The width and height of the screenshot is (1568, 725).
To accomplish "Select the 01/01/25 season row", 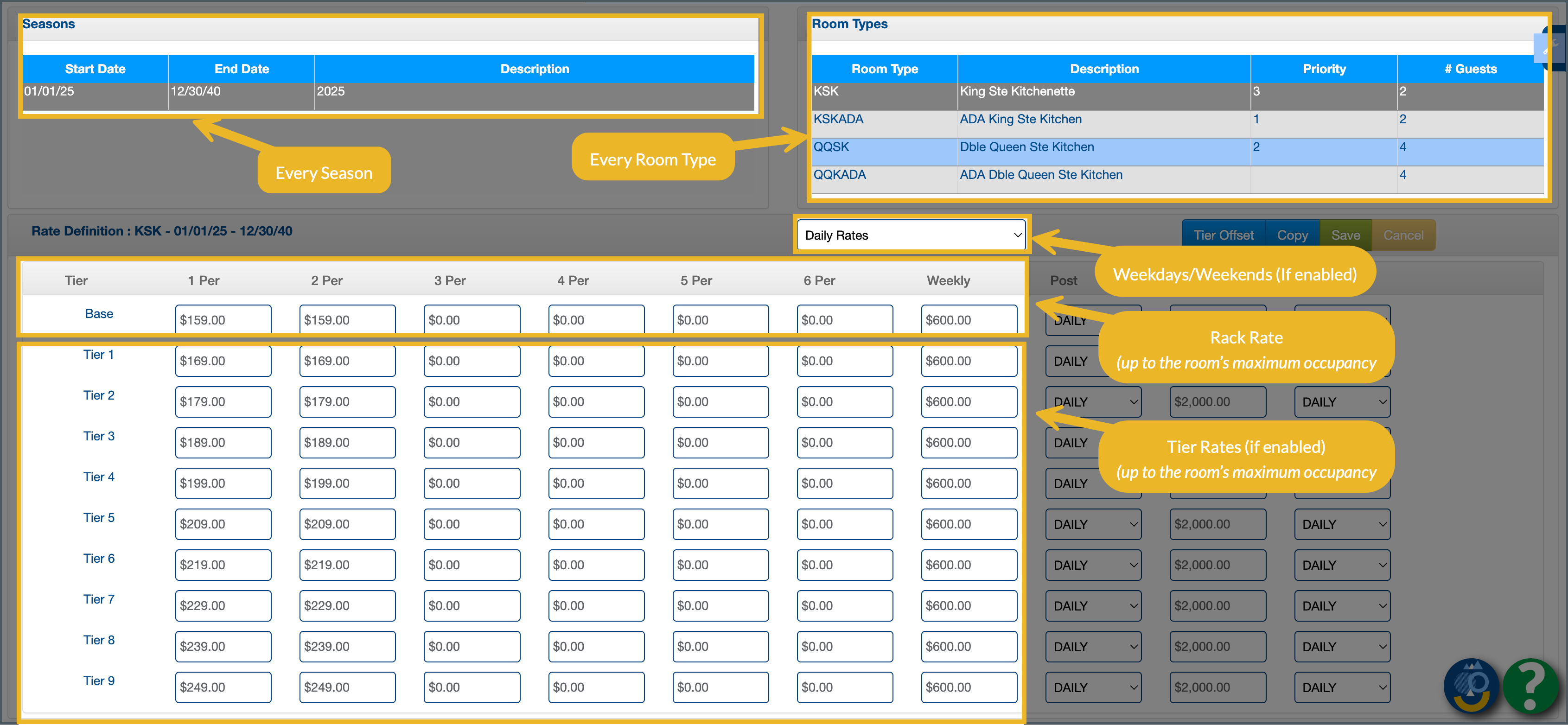I will (x=49, y=92).
